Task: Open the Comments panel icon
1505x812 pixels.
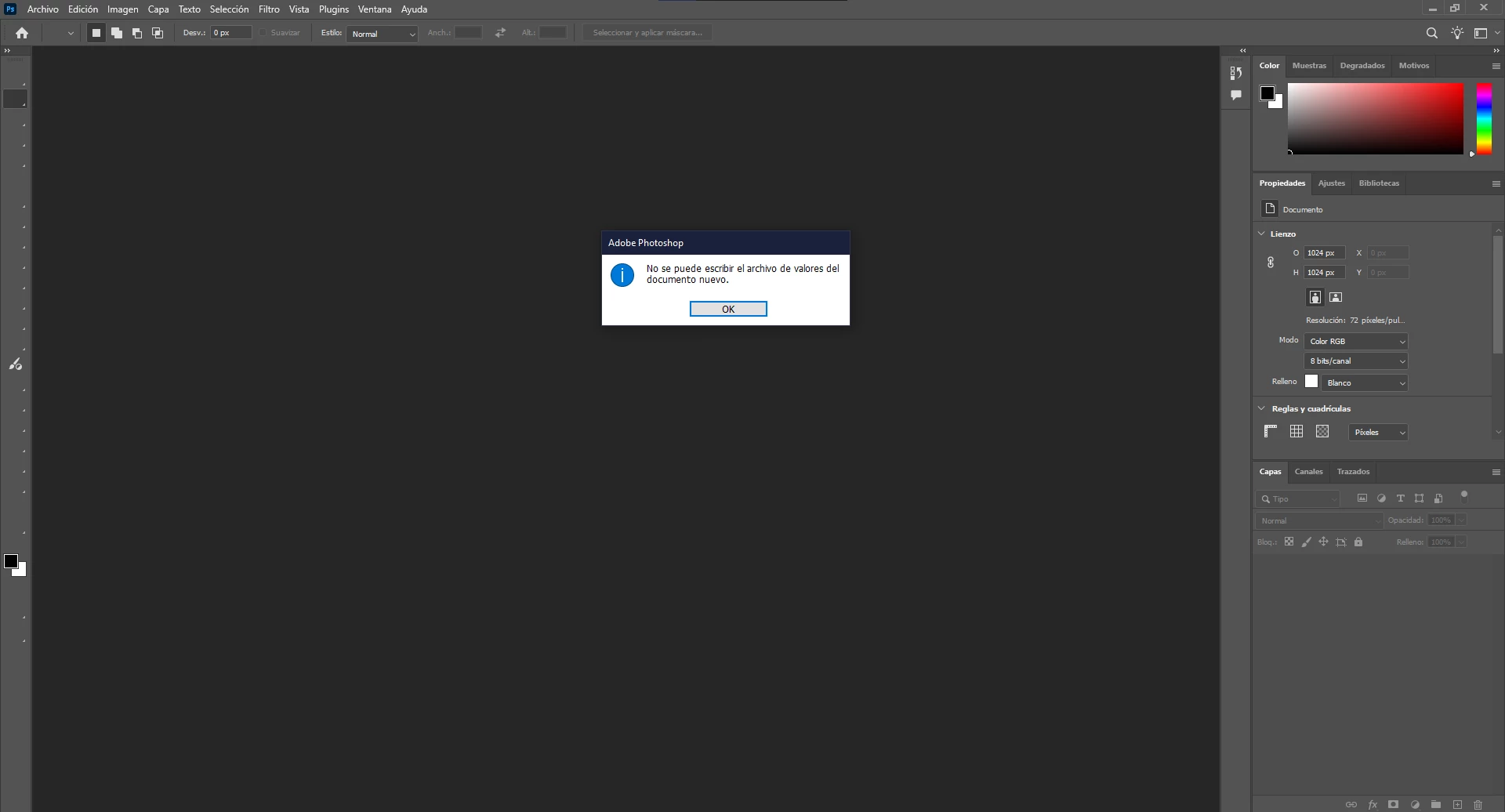Action: (x=1236, y=95)
